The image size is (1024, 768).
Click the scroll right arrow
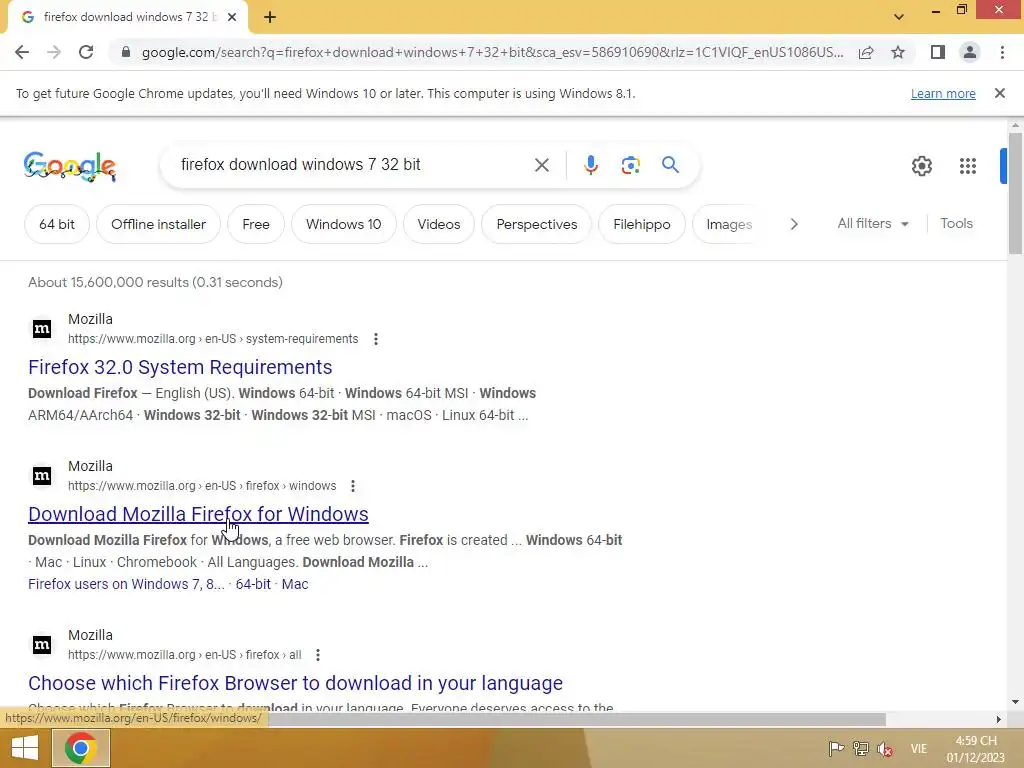coord(998,719)
